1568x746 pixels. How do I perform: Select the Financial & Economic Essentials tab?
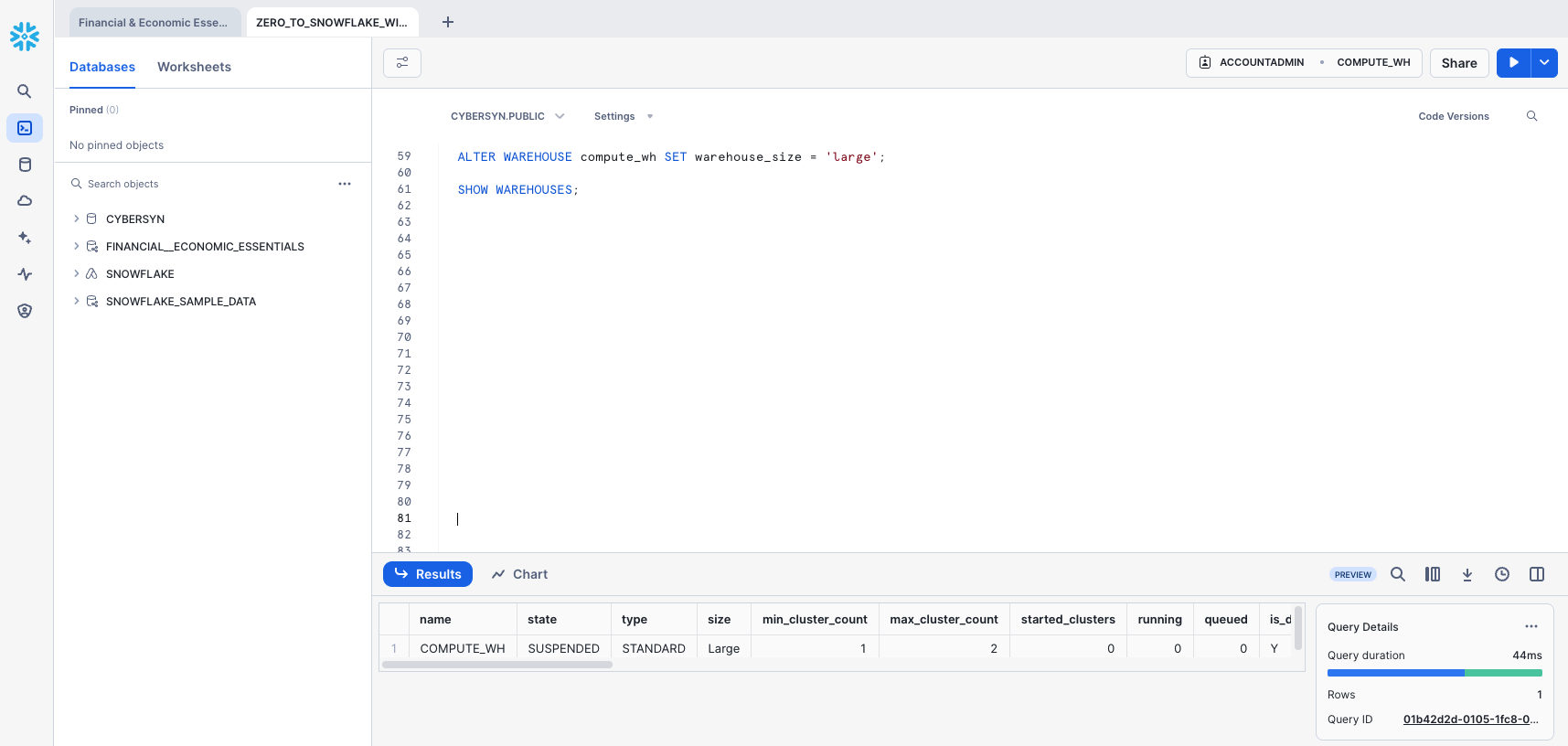tap(154, 23)
